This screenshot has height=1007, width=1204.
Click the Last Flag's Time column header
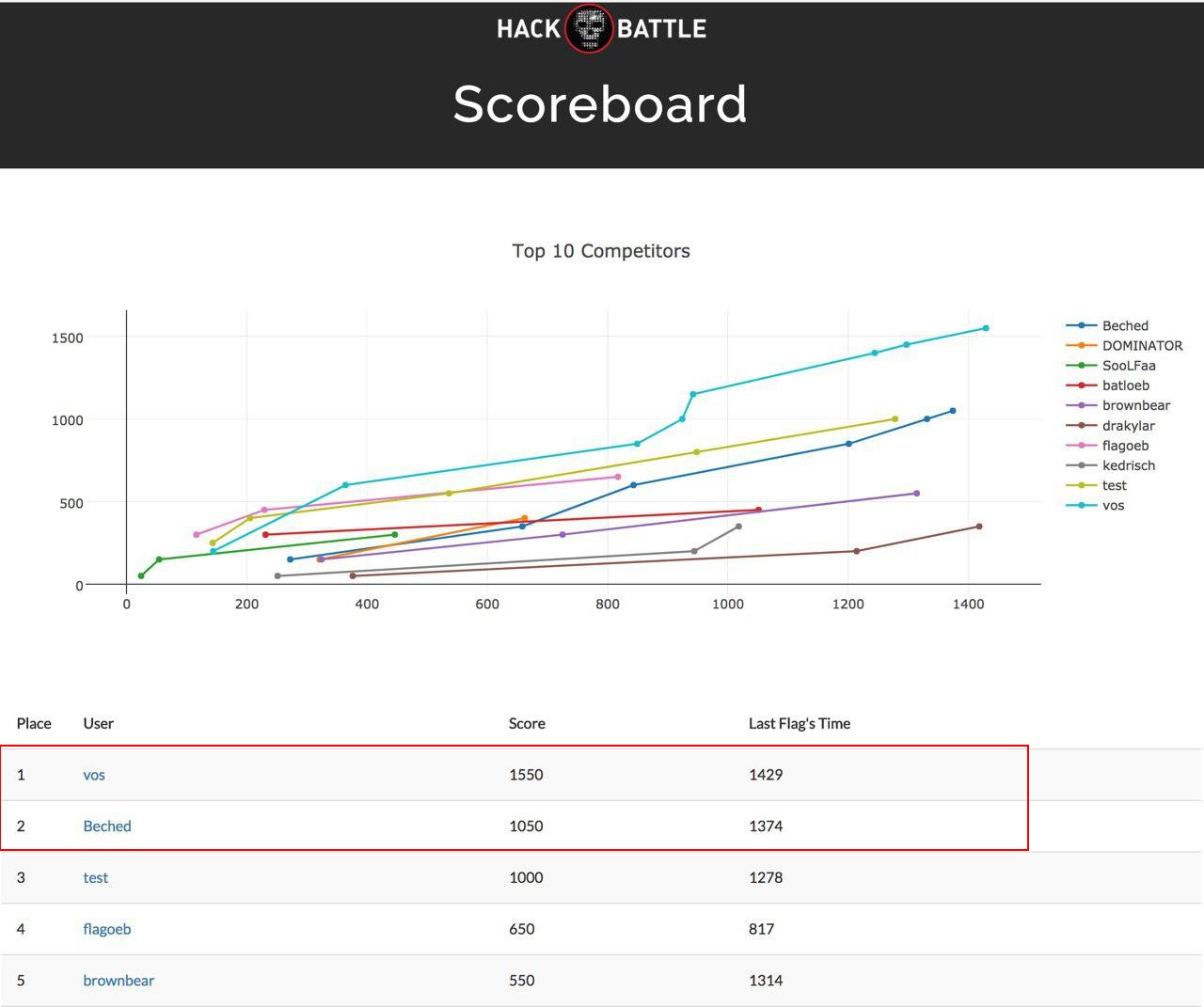tap(800, 723)
